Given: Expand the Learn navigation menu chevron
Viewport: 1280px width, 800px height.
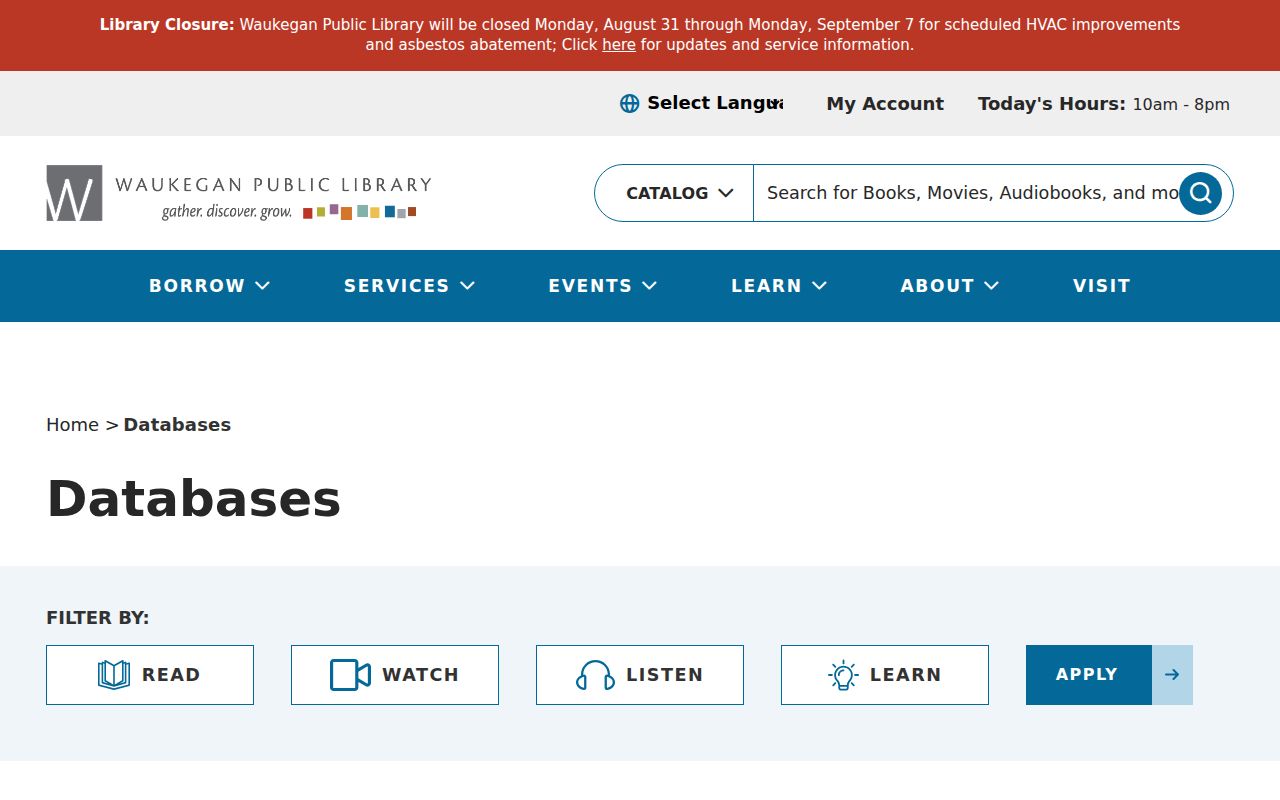Looking at the screenshot, I should tap(820, 286).
